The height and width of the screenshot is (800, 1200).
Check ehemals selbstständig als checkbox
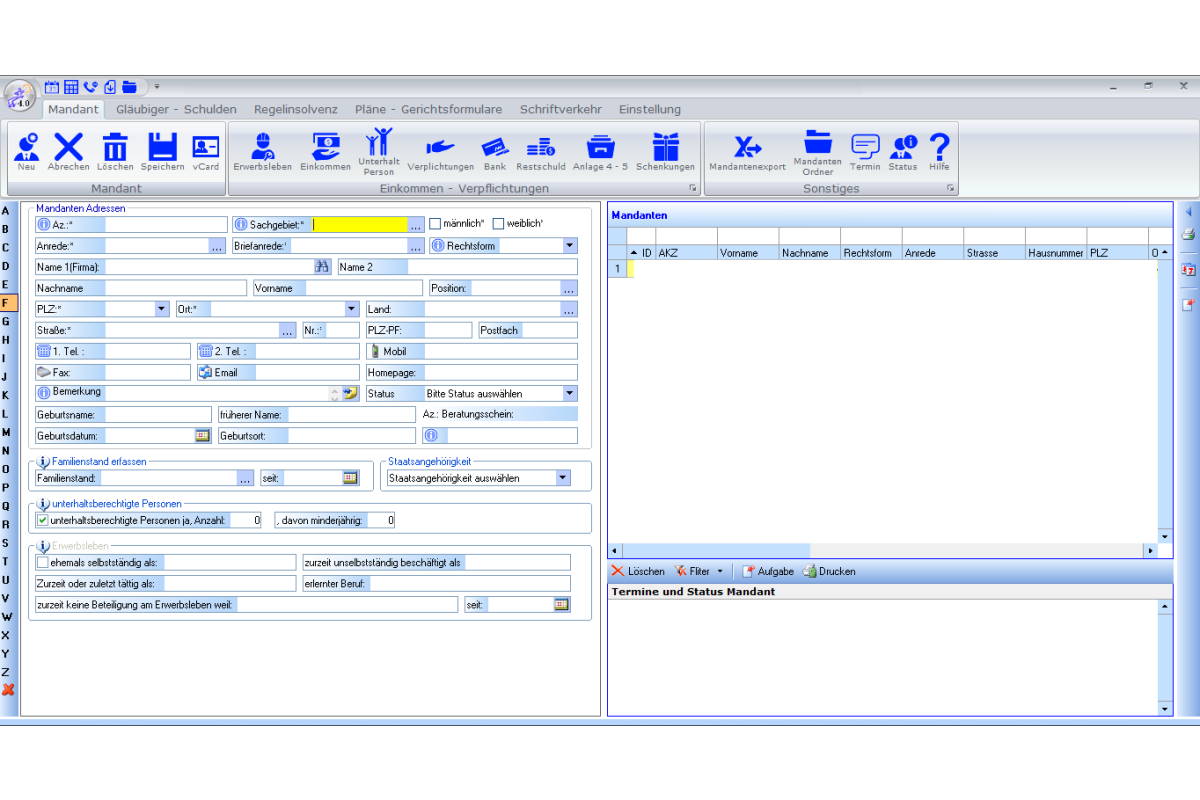42,562
